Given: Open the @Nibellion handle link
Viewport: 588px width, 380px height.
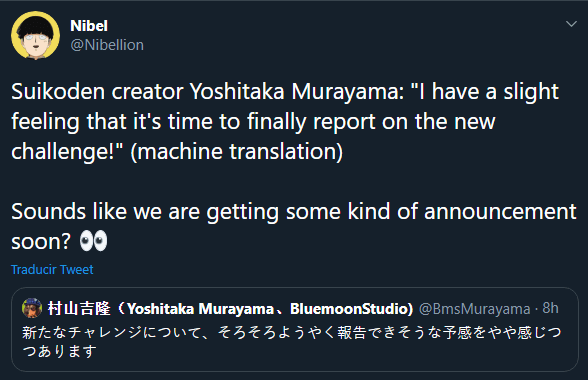Looking at the screenshot, I should (x=107, y=45).
